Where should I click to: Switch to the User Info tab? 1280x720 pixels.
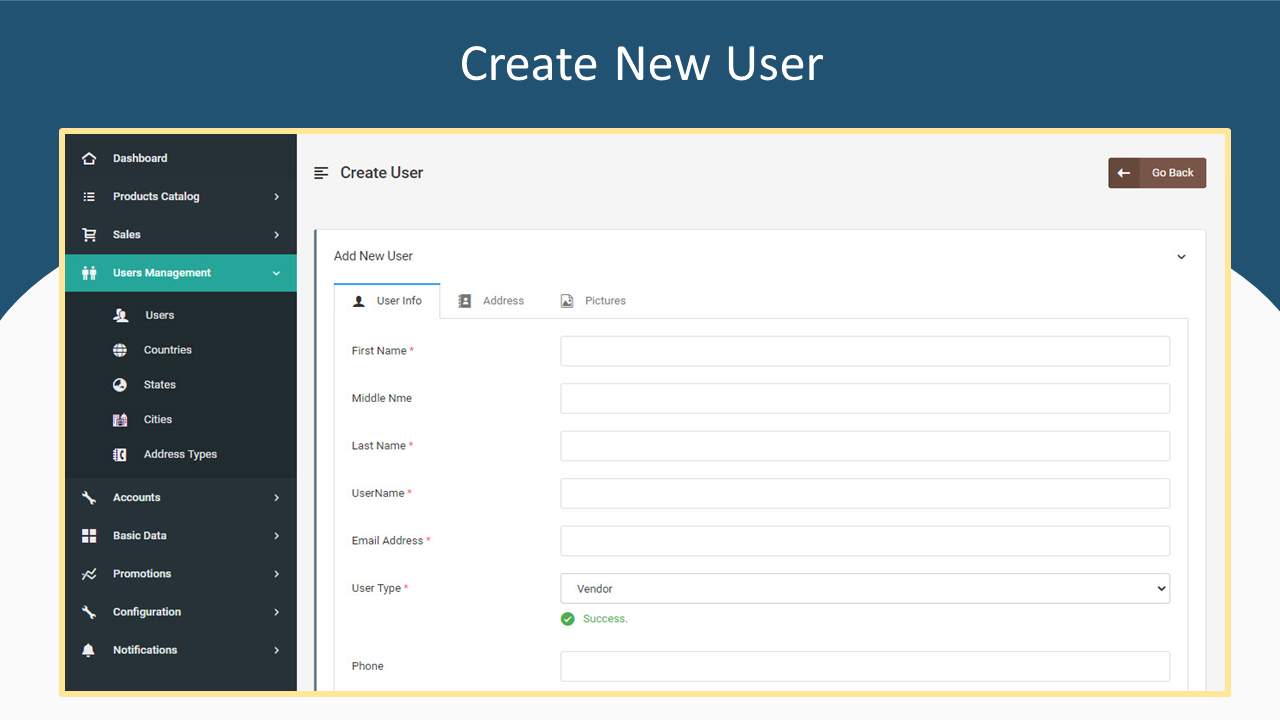pos(387,301)
